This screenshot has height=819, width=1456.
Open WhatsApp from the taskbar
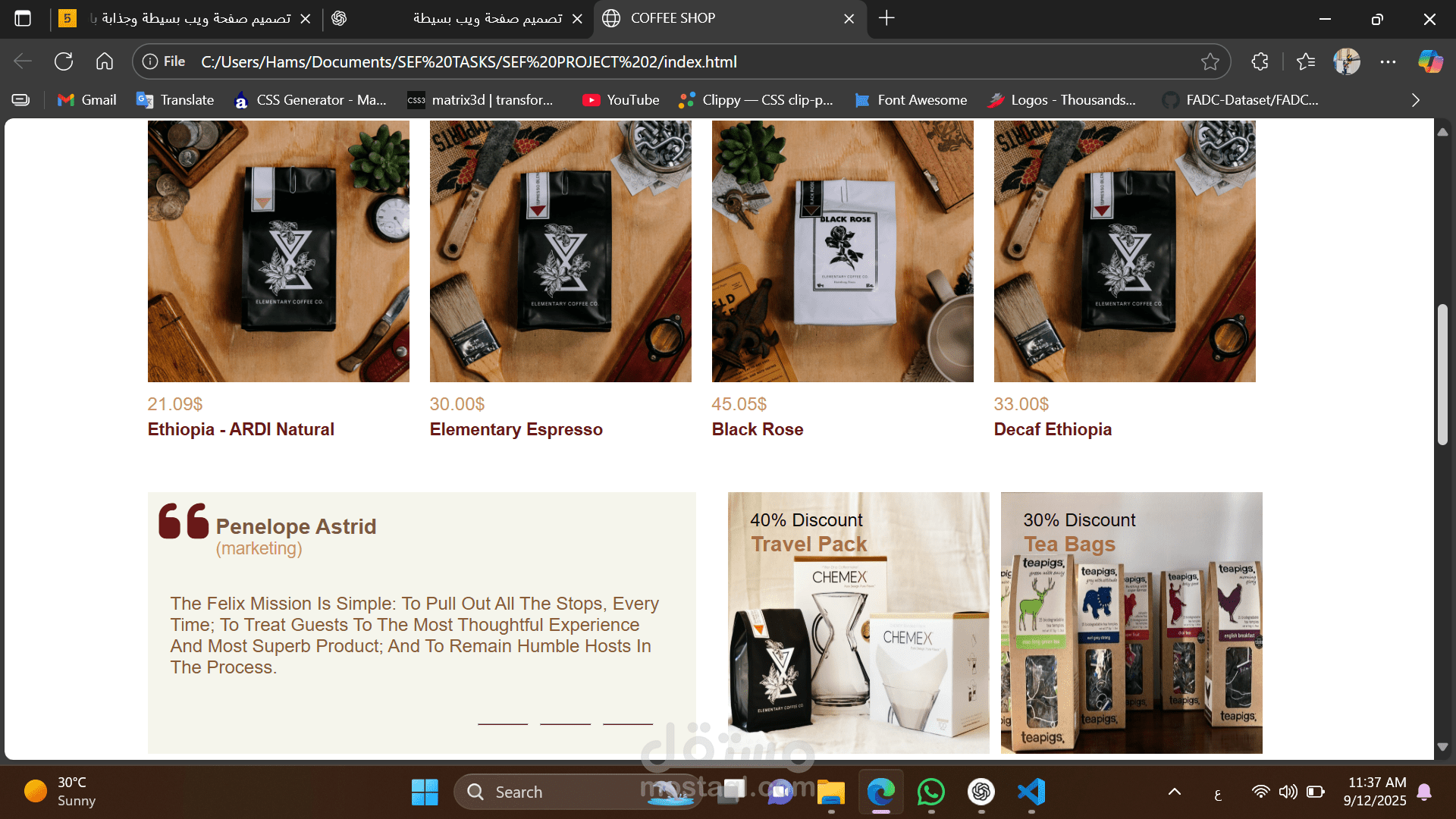(930, 792)
